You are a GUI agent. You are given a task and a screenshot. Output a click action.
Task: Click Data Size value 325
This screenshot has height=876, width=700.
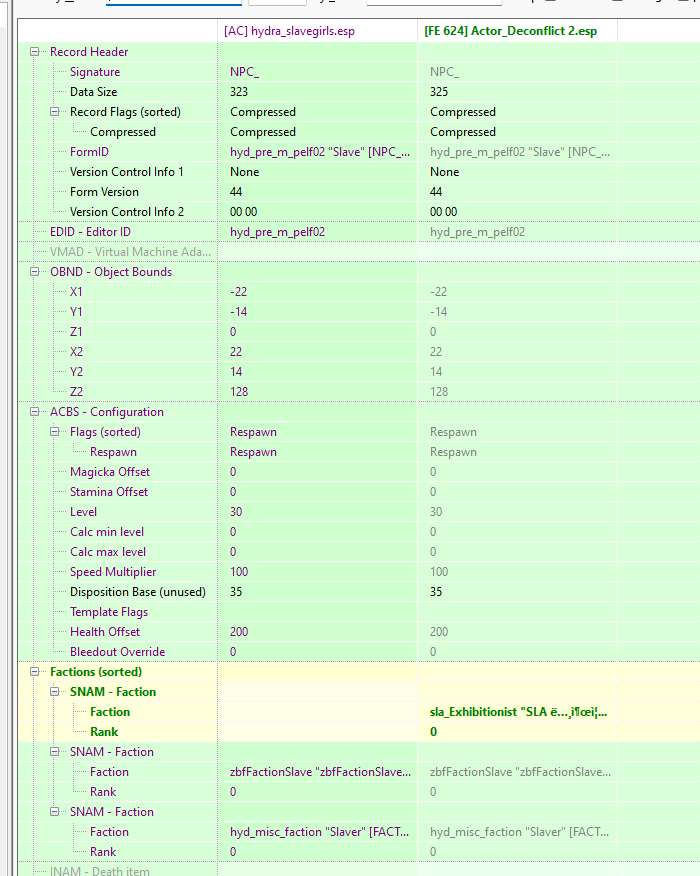(x=439, y=92)
